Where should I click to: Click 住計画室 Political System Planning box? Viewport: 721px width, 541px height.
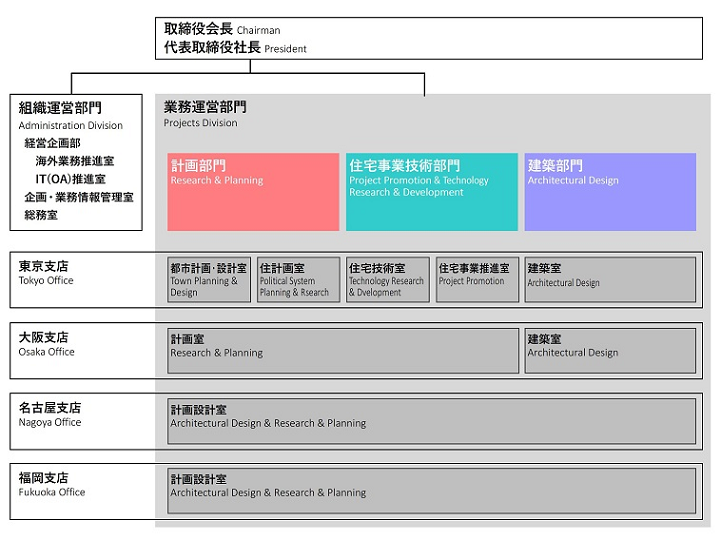point(298,279)
